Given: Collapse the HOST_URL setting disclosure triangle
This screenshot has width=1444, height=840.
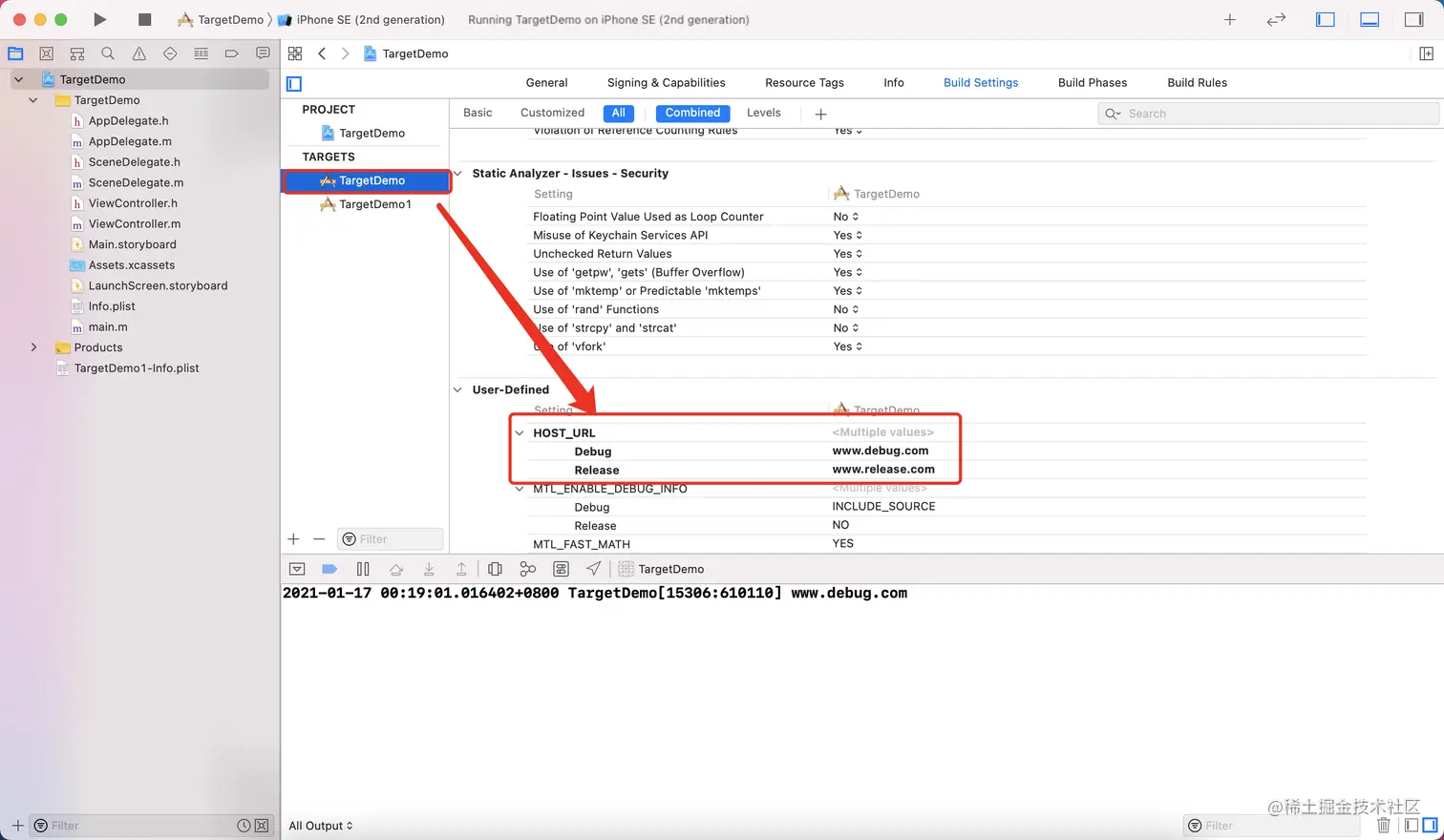Looking at the screenshot, I should pos(520,432).
